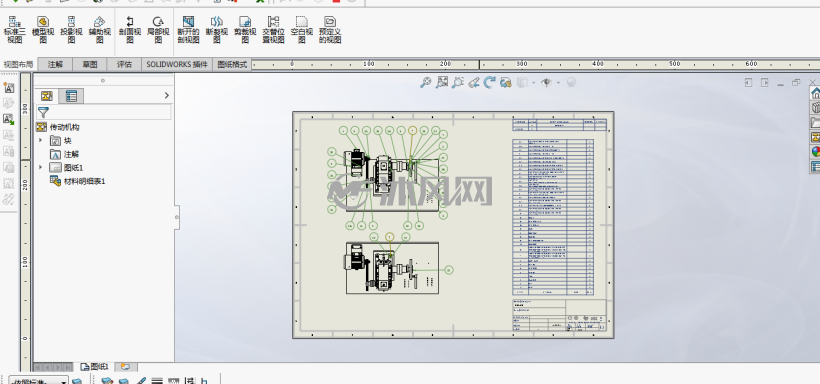Open the Appearances color ball icon

(815, 152)
